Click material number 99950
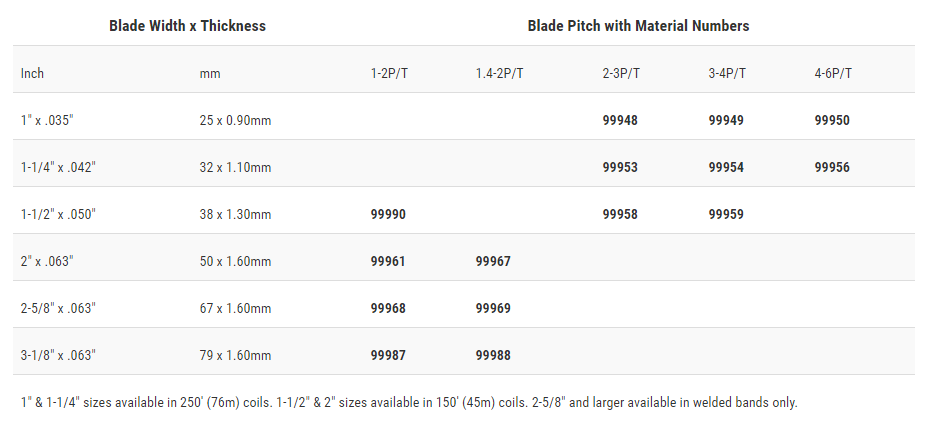Screen dimensions: 931x439 (832, 121)
